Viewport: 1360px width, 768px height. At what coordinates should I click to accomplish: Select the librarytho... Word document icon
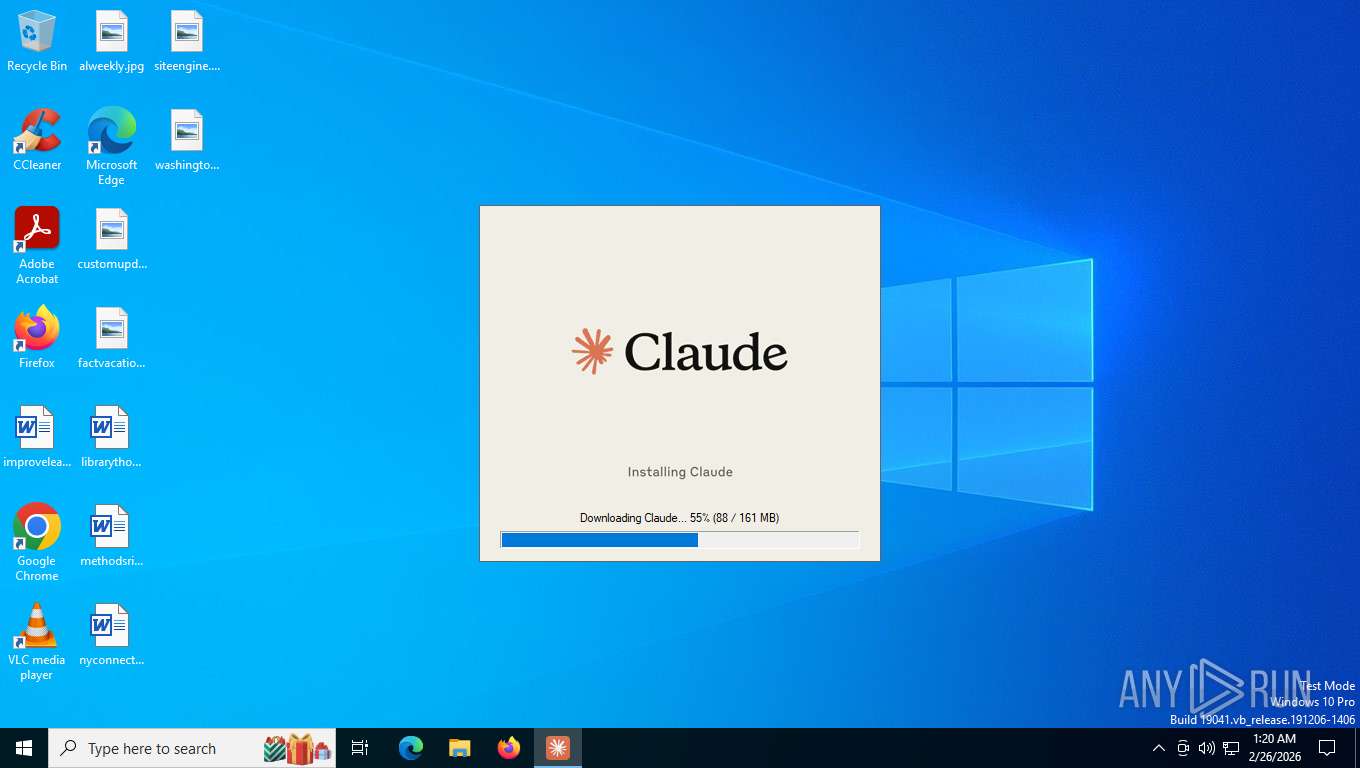pyautogui.click(x=112, y=437)
